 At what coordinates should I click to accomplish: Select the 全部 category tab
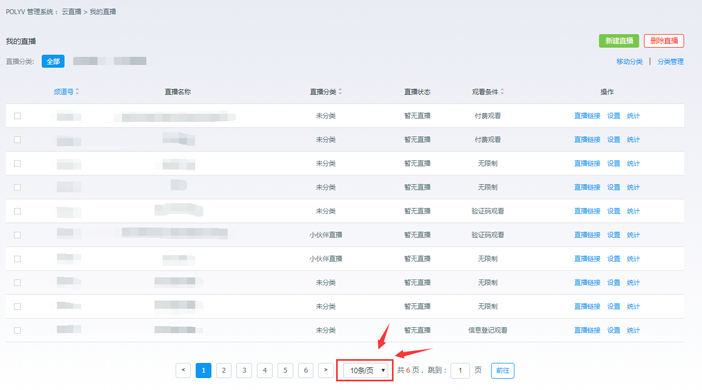click(53, 61)
